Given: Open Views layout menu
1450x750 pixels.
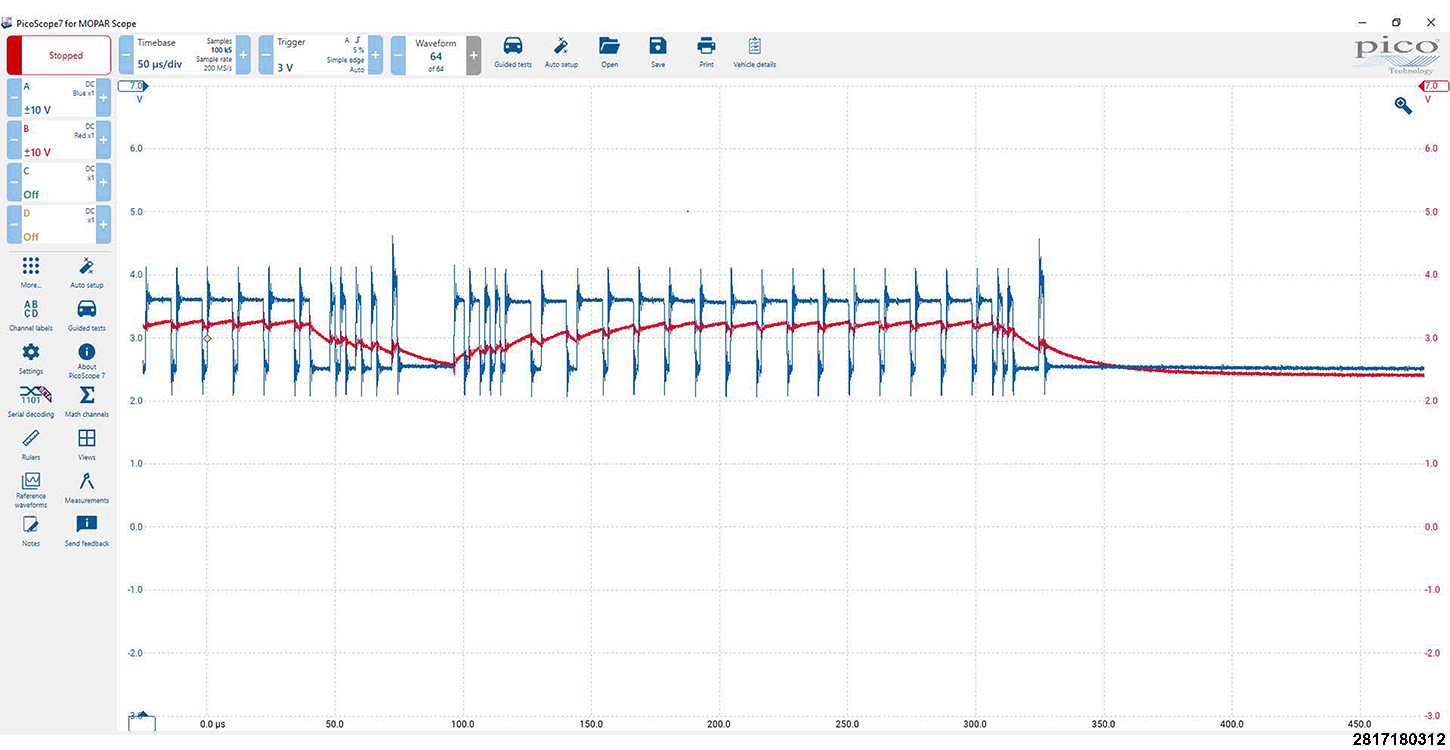Looking at the screenshot, I should (x=87, y=443).
